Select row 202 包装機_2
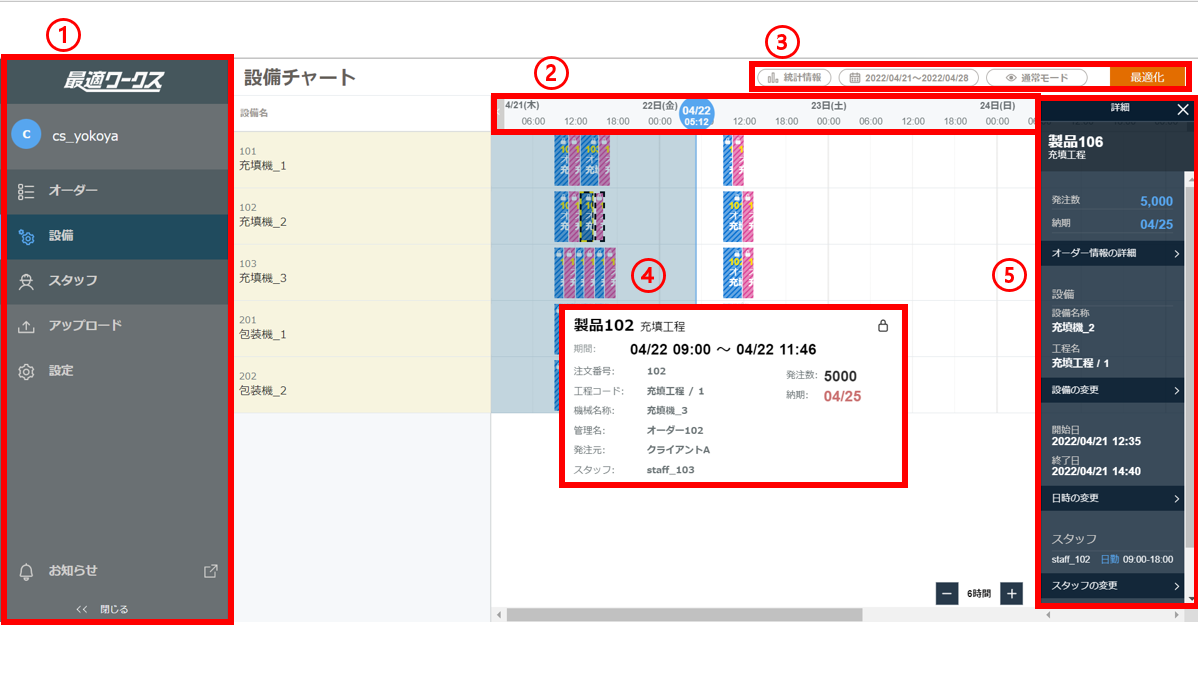This screenshot has width=1198, height=675. click(x=362, y=384)
